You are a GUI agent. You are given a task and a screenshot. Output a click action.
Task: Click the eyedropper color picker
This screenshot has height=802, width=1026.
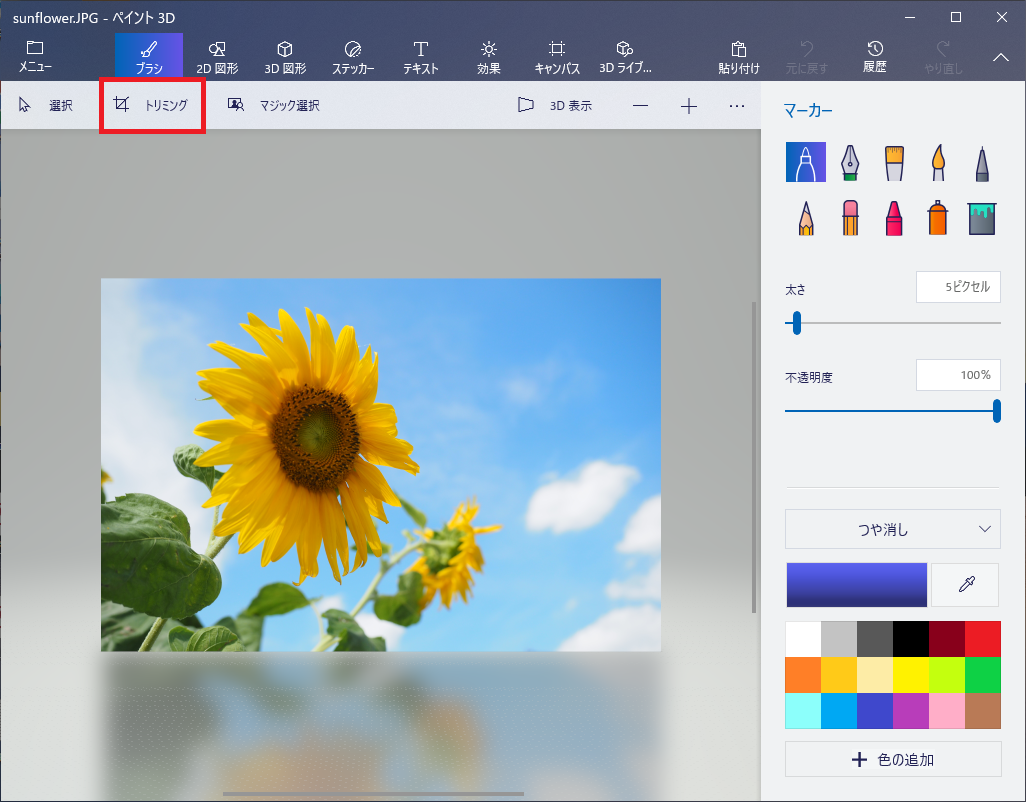(x=965, y=585)
